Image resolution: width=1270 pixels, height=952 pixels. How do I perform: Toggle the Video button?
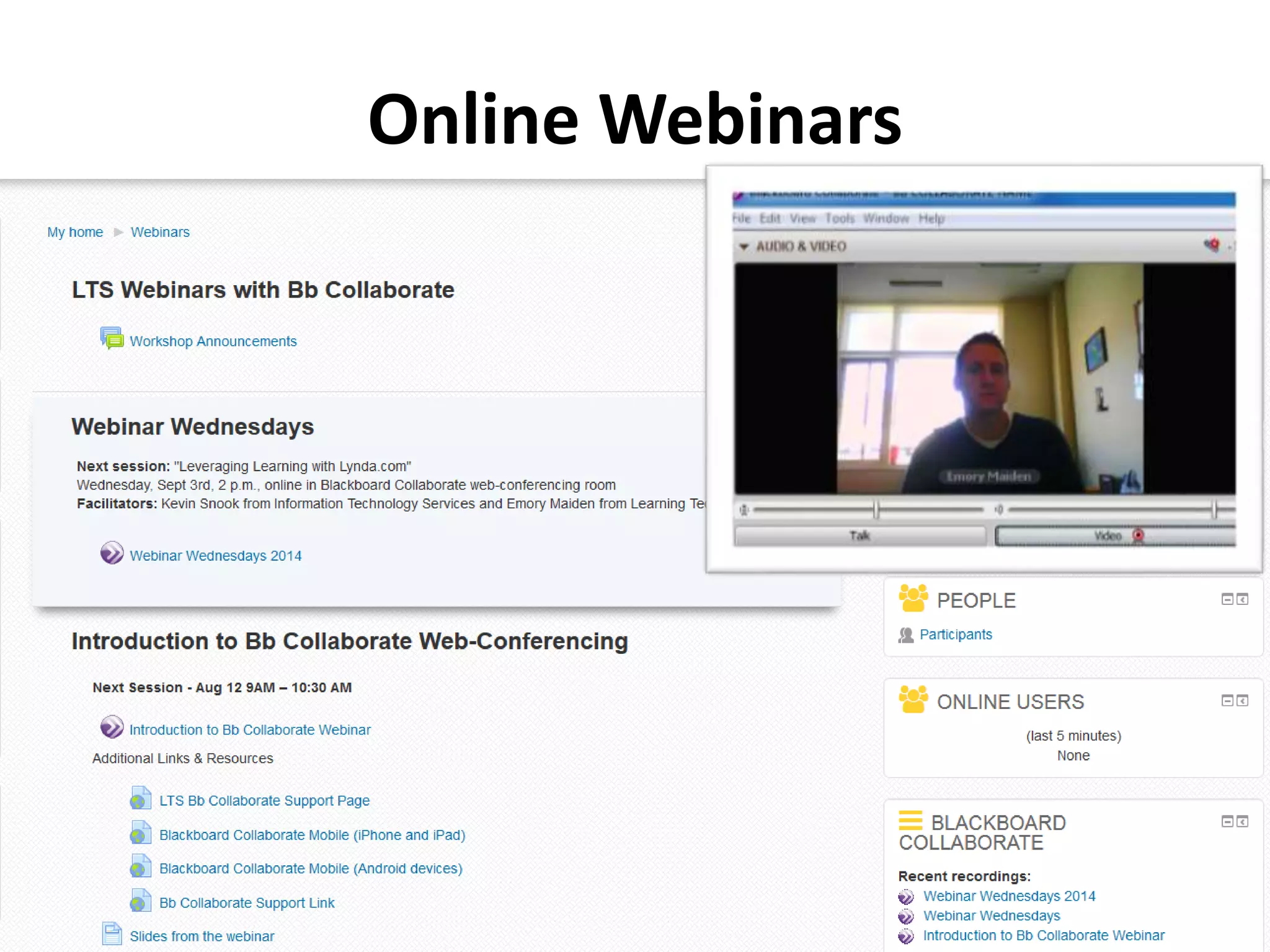pyautogui.click(x=1115, y=535)
